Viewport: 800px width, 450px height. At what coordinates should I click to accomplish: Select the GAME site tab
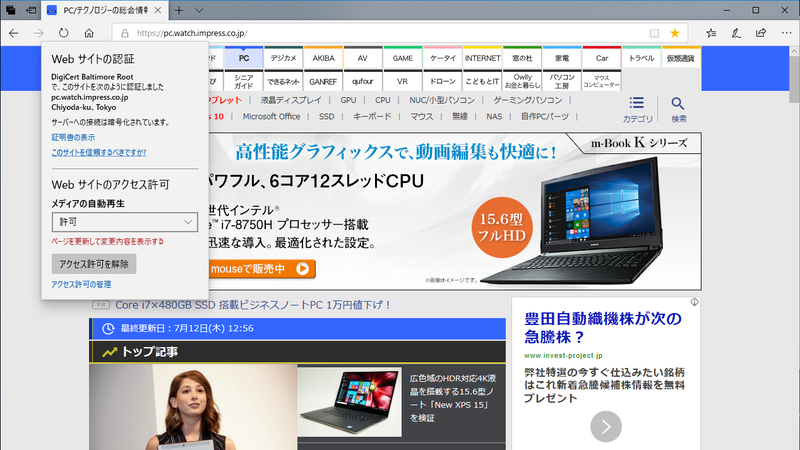tap(403, 58)
